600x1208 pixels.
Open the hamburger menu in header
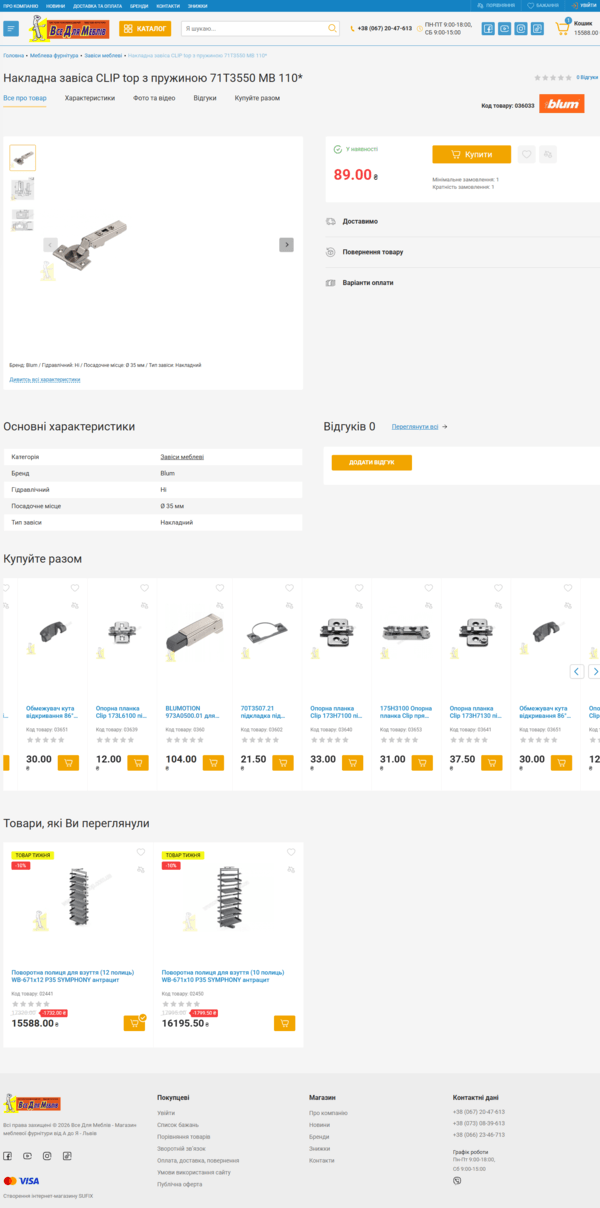[x=11, y=29]
